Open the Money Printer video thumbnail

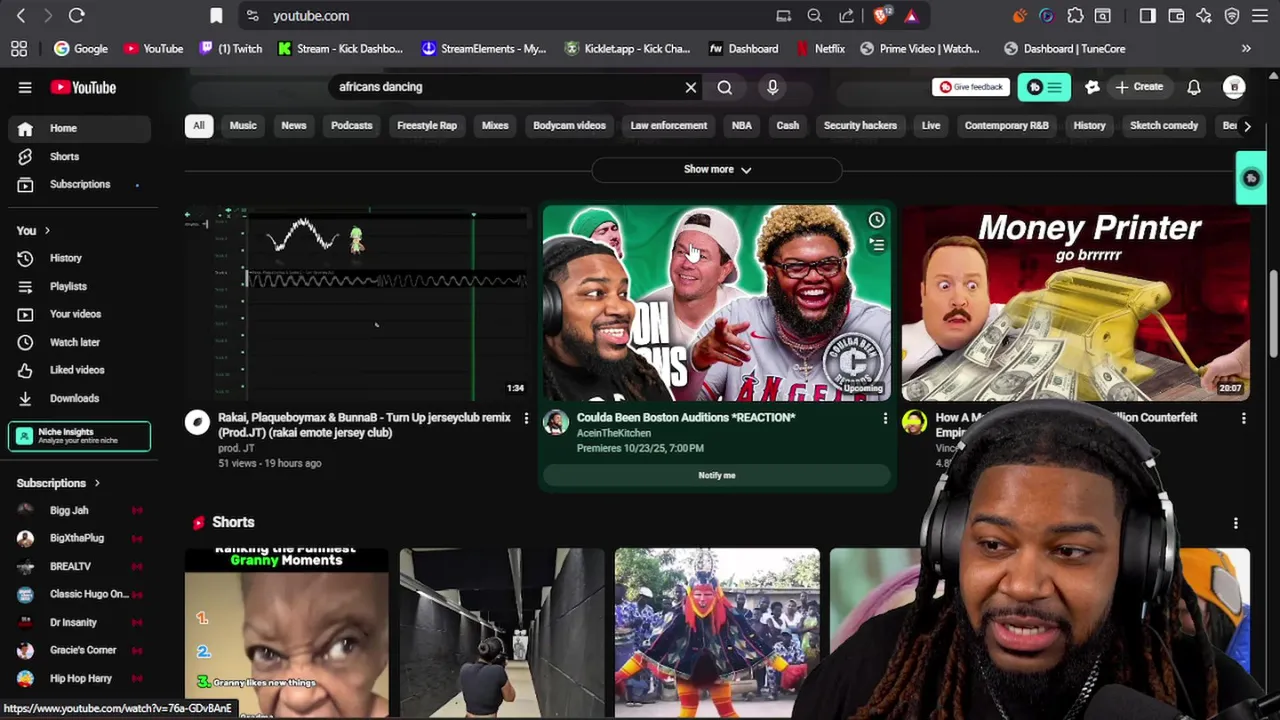[1075, 303]
